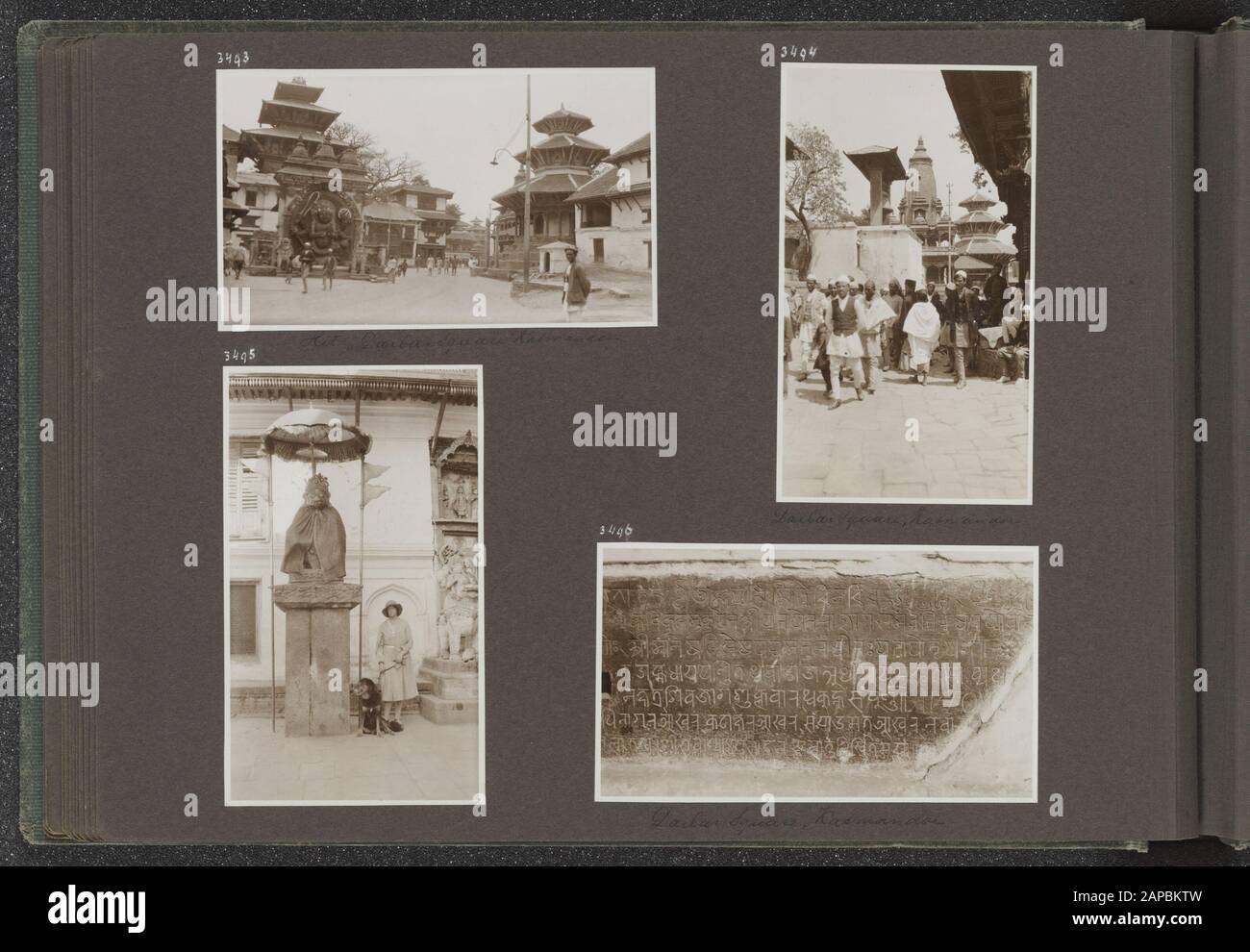Screen dimensions: 1250x952
Task: Click the handwritten number 3493
Action: [233, 58]
